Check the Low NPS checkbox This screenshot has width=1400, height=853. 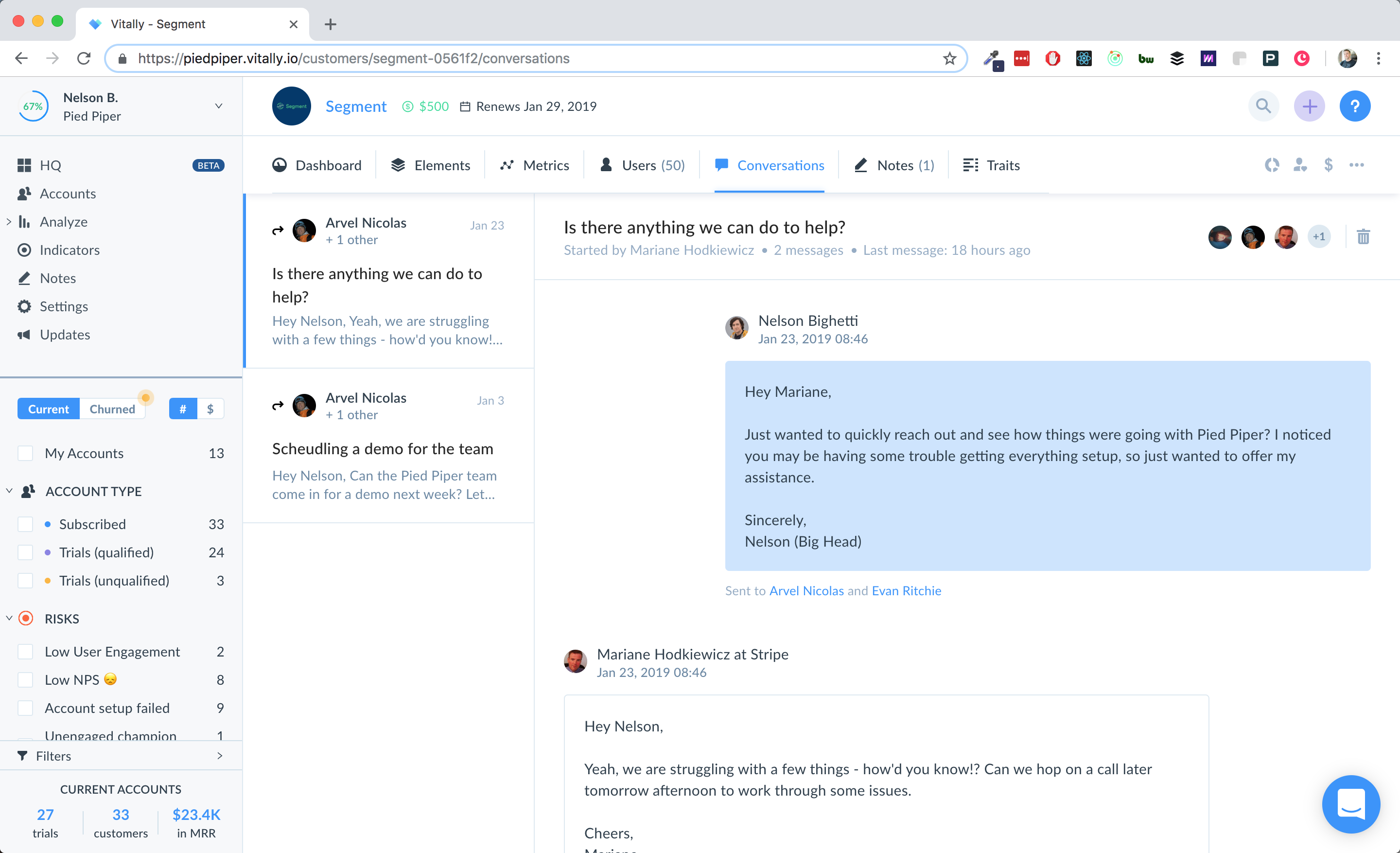point(25,680)
